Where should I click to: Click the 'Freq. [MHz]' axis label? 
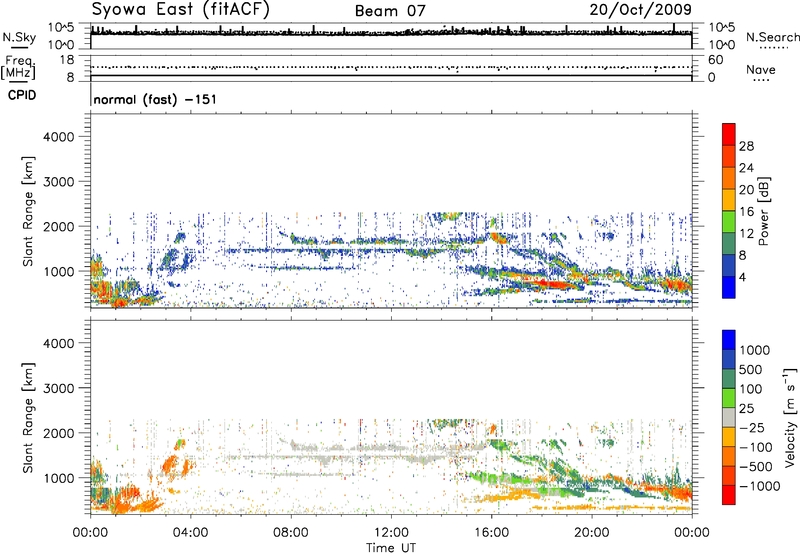[18, 68]
